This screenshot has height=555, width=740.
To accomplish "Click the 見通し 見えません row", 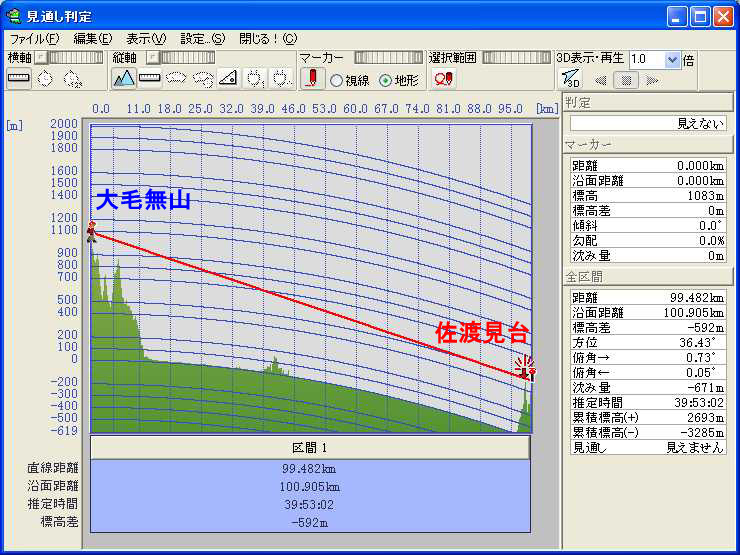I will click(x=648, y=447).
